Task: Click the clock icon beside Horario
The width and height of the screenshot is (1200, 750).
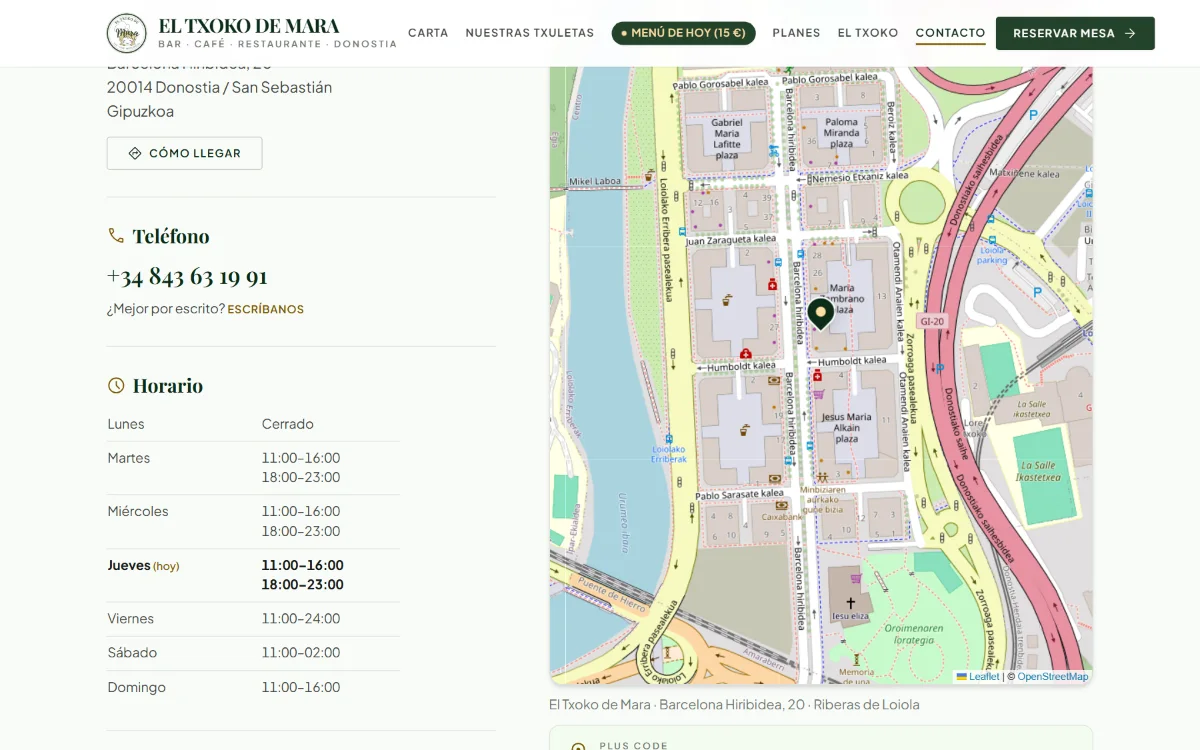Action: (116, 385)
